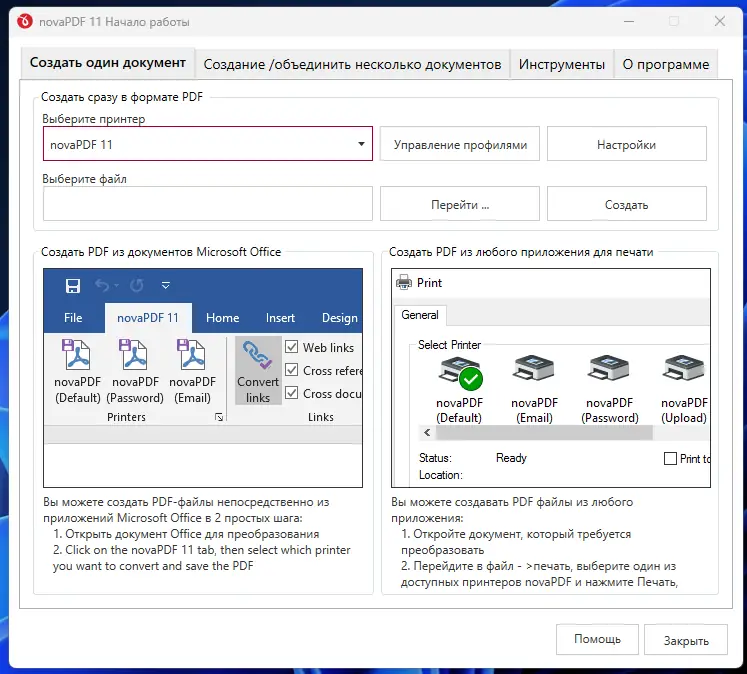Close the novaPDF window
Viewport: 747px width, 674px height.
[x=719, y=21]
